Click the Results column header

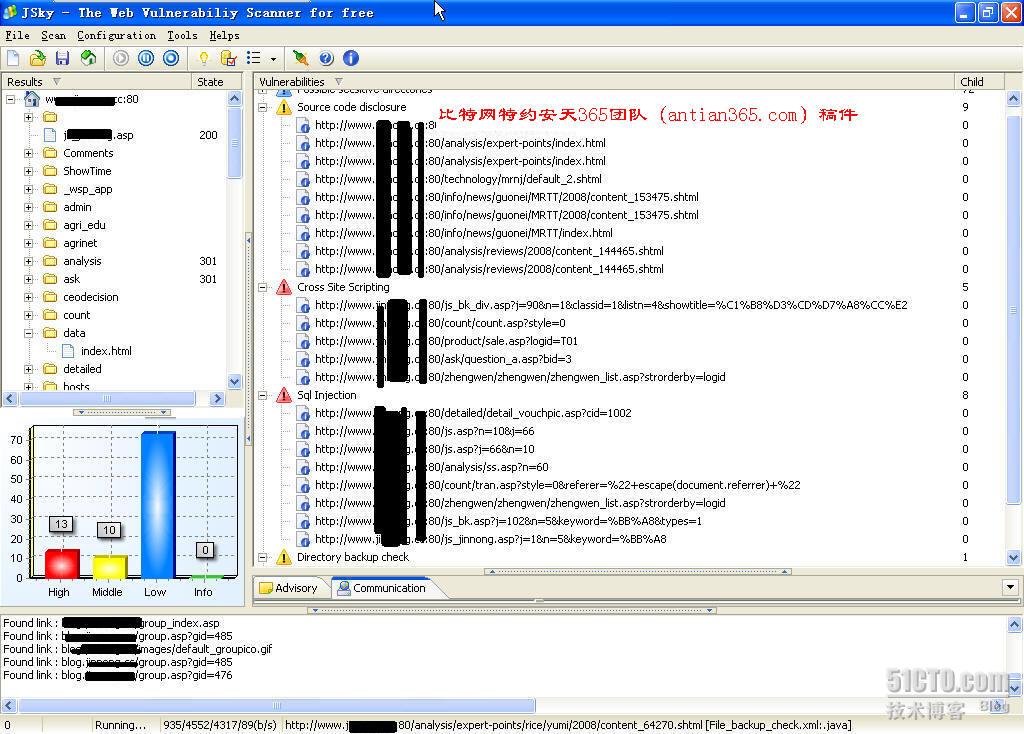[97, 82]
